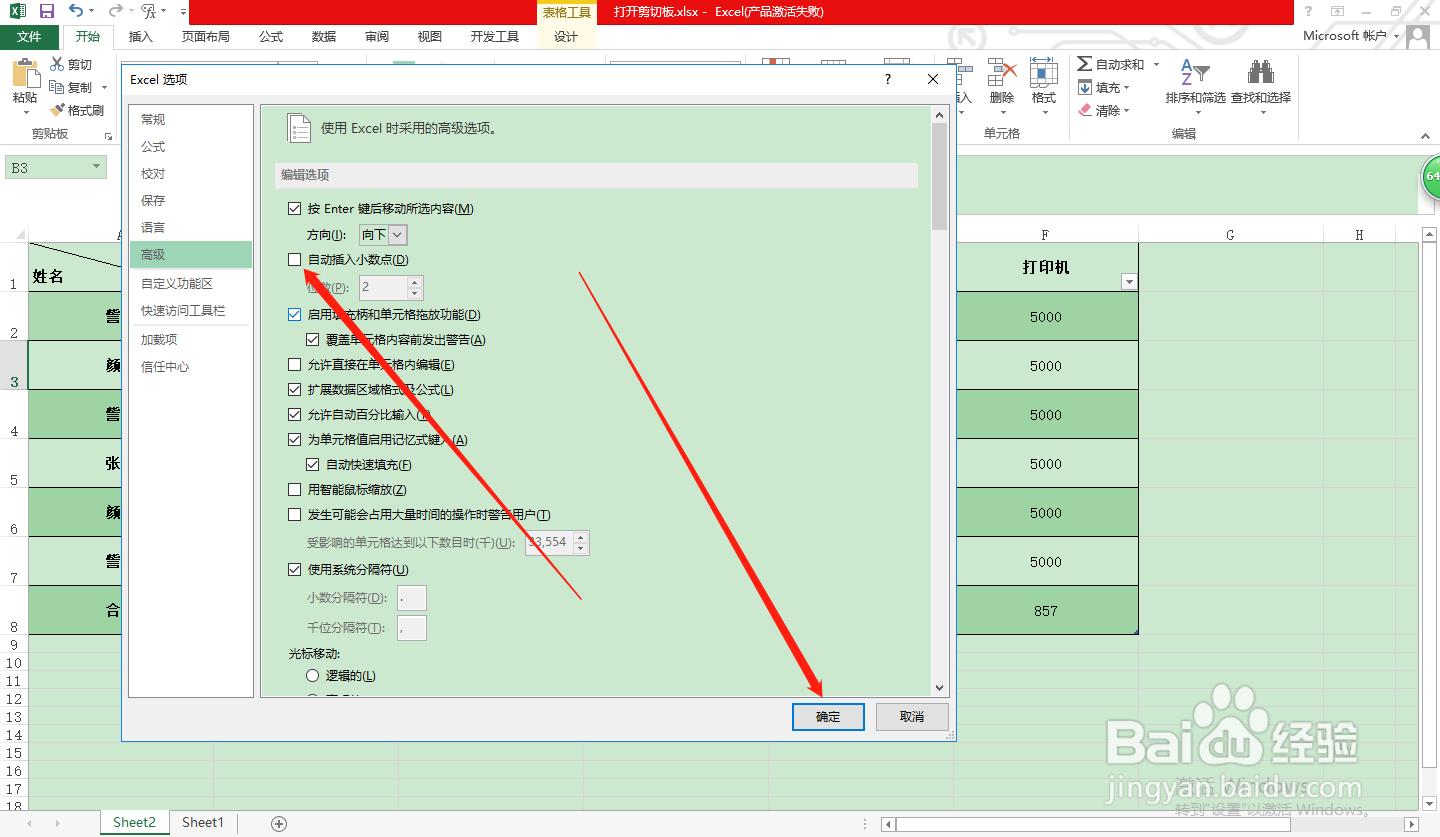The image size is (1440, 837).
Task: Expand the Clear dropdown arrow
Action: coord(1128,111)
